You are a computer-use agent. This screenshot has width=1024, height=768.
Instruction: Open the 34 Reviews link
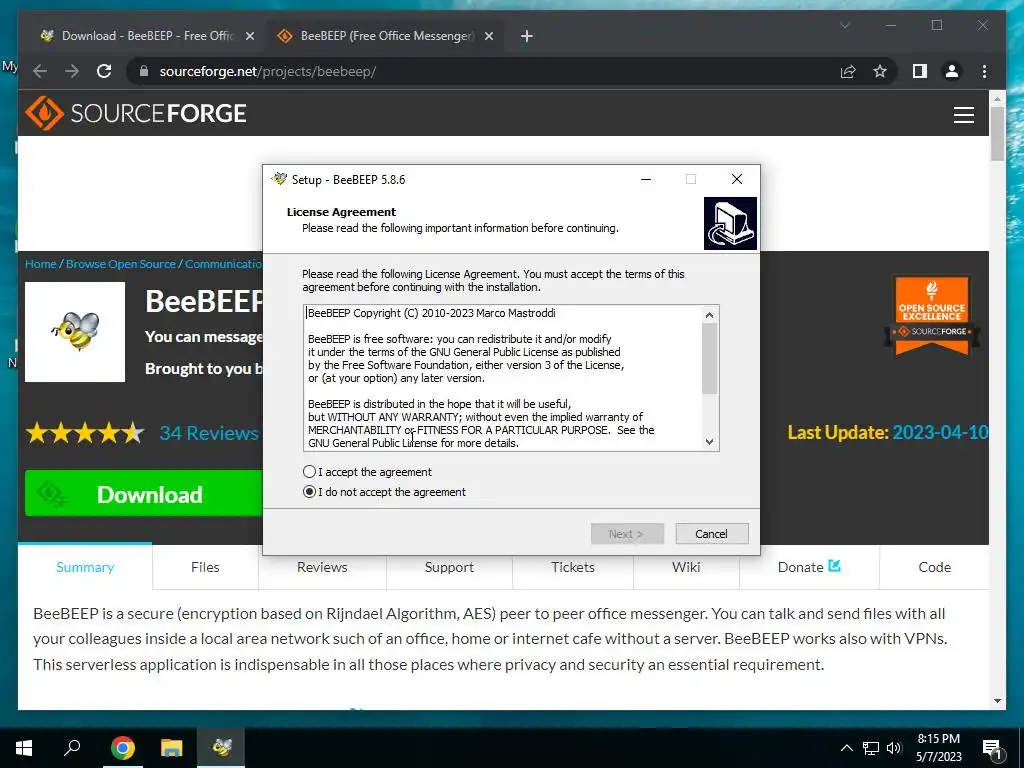(x=209, y=433)
